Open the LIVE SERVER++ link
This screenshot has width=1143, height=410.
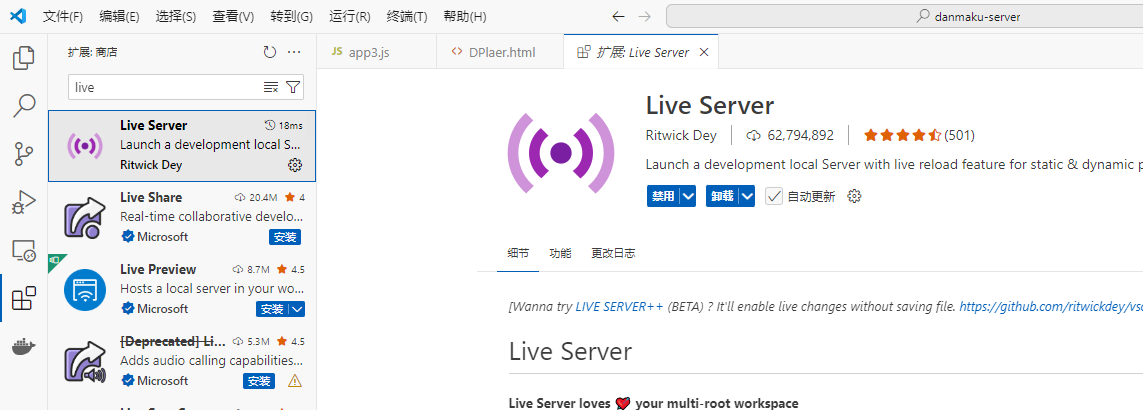(x=620, y=307)
